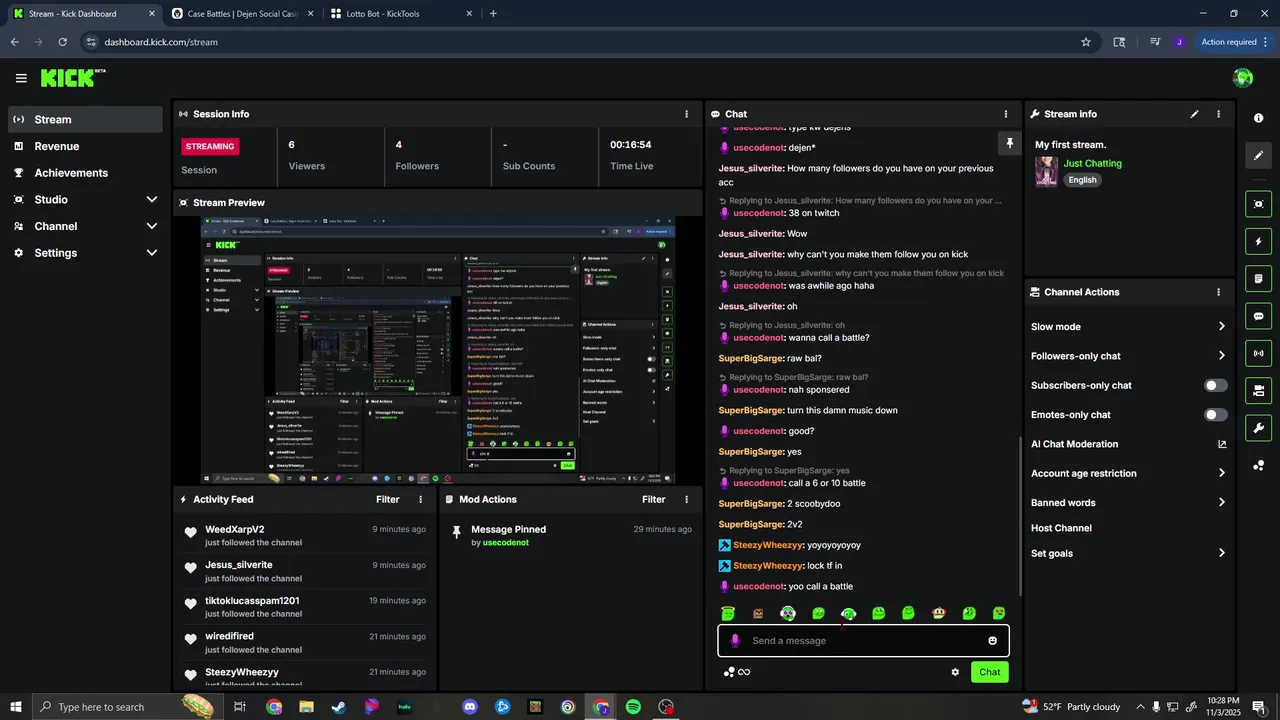The height and width of the screenshot is (720, 1280).
Task: Toggle the broadcast signal widget icon
Action: (1258, 353)
